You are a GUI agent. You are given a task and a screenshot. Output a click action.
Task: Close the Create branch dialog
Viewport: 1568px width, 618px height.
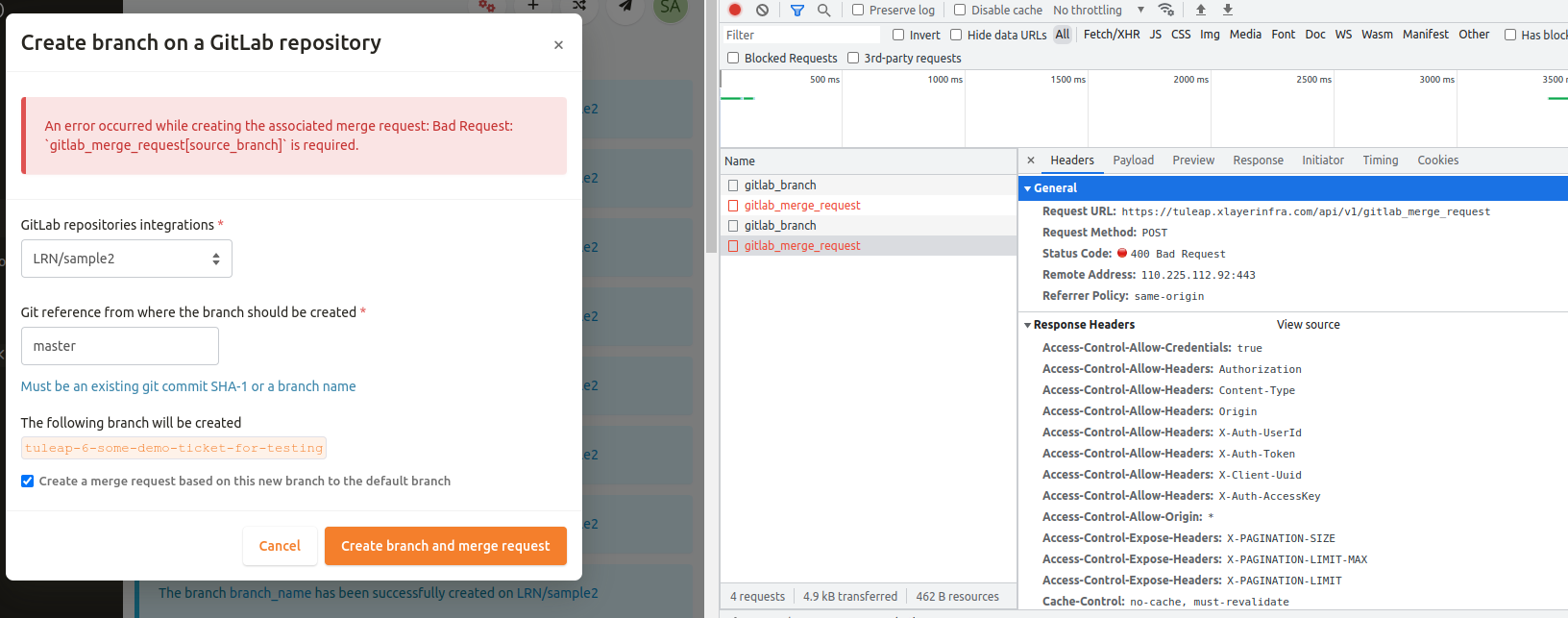[x=558, y=45]
